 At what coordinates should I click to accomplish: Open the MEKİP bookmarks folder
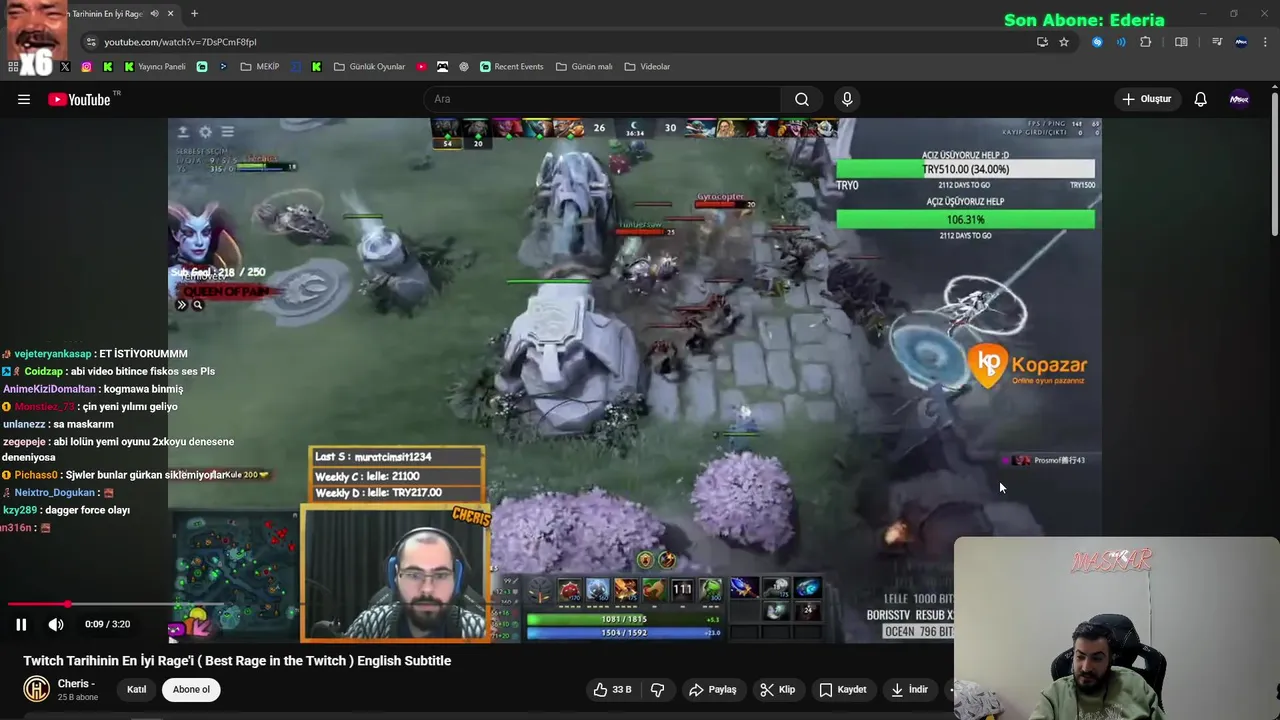260,67
